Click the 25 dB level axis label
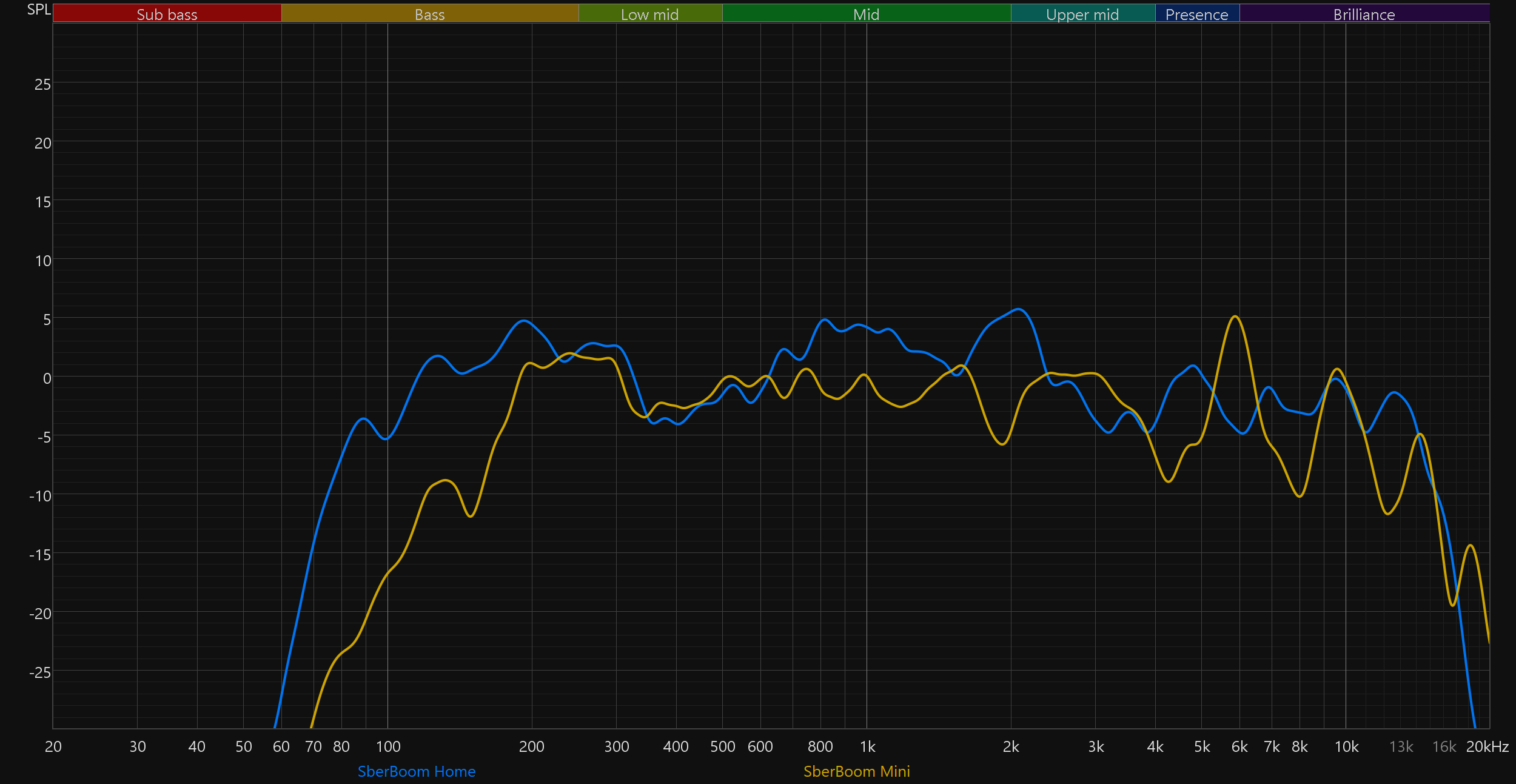Image resolution: width=1516 pixels, height=784 pixels. 42,84
